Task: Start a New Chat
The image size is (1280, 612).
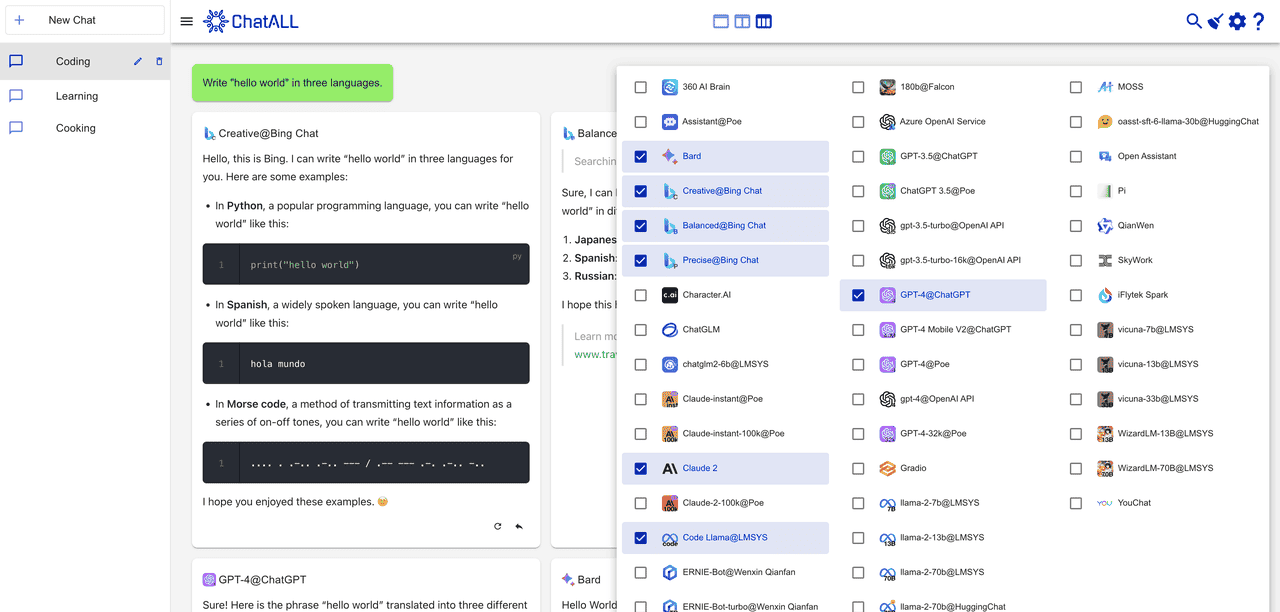Action: (84, 20)
